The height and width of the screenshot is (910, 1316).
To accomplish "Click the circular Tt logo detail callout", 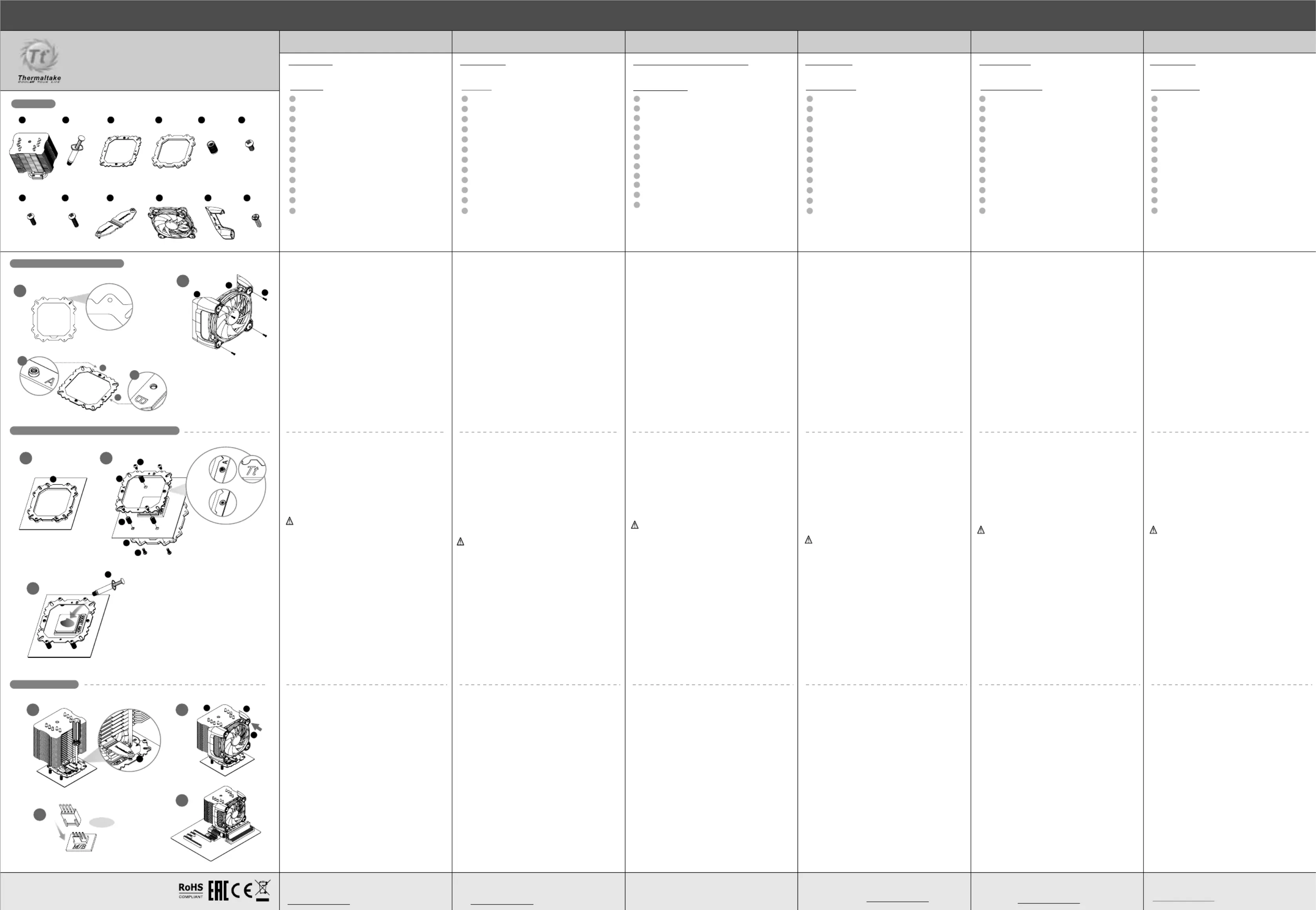I will pos(252,469).
